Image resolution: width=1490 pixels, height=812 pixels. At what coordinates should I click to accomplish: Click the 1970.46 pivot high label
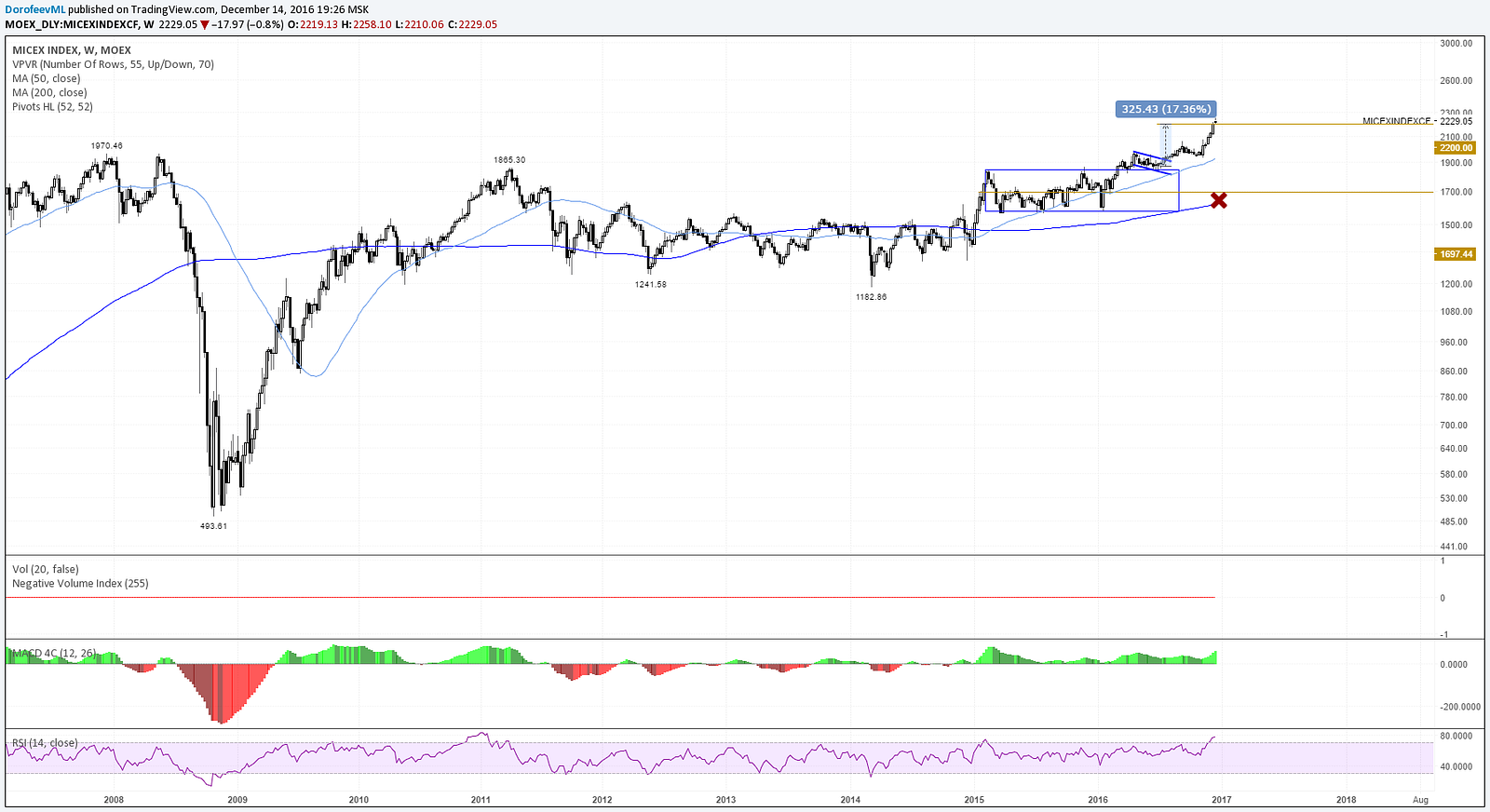coord(106,146)
